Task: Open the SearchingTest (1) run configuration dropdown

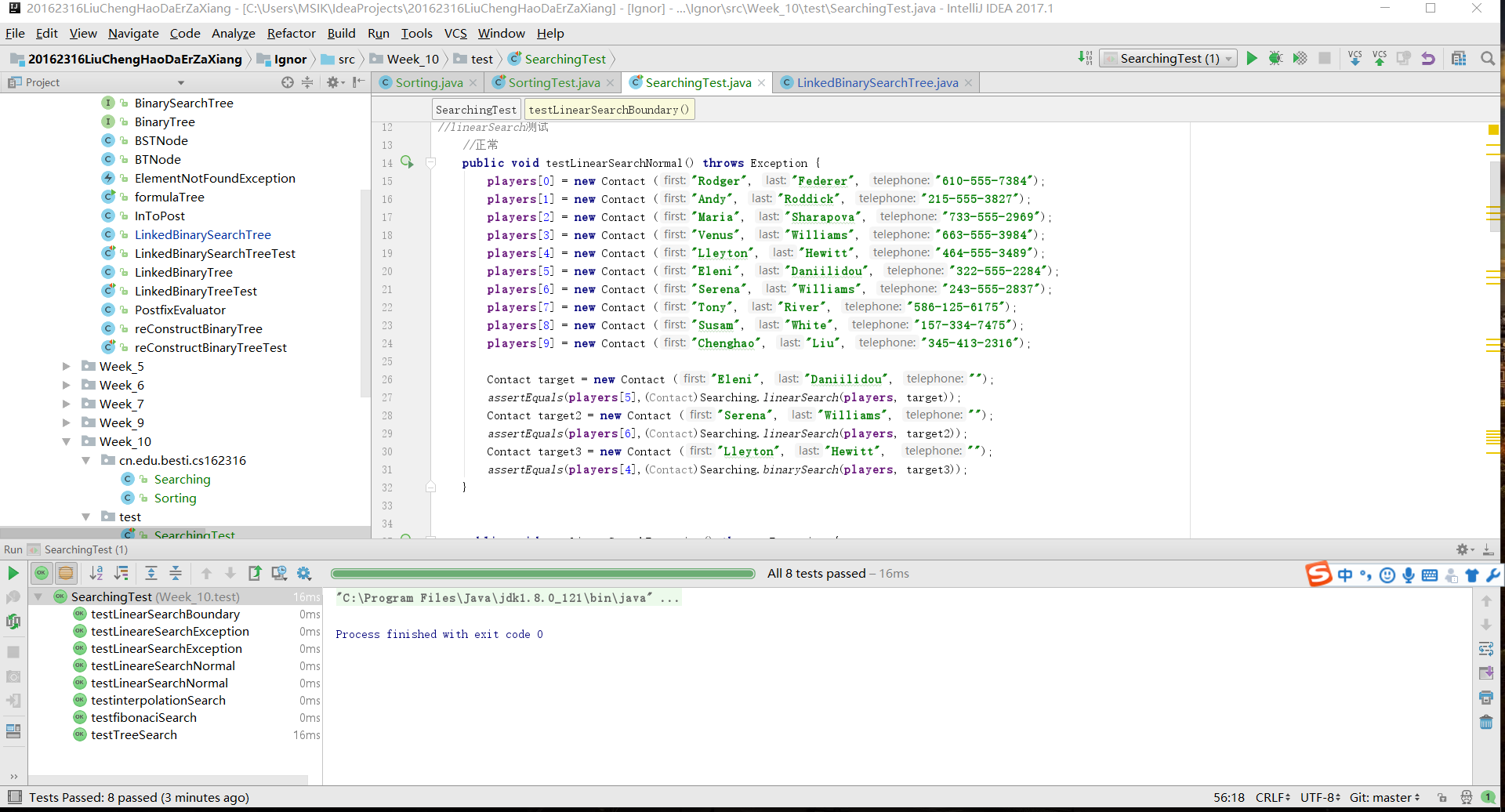Action: [1168, 58]
